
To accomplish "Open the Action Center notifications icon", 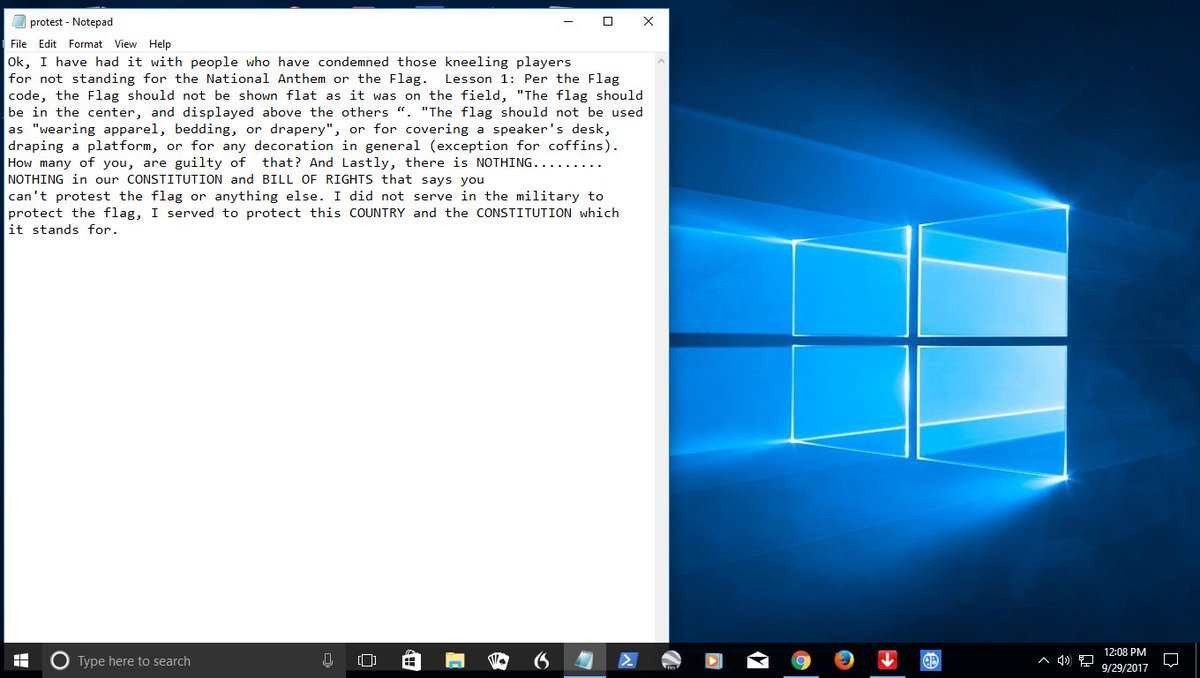I will pos(1170,660).
